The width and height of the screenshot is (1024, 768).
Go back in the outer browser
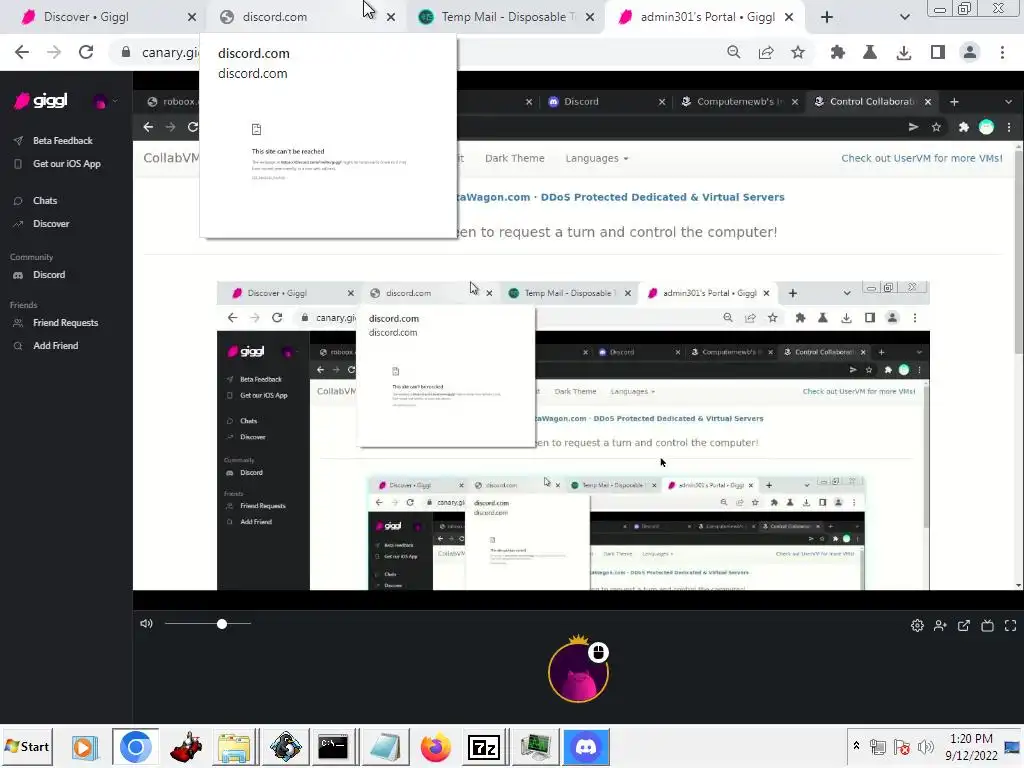coord(22,52)
